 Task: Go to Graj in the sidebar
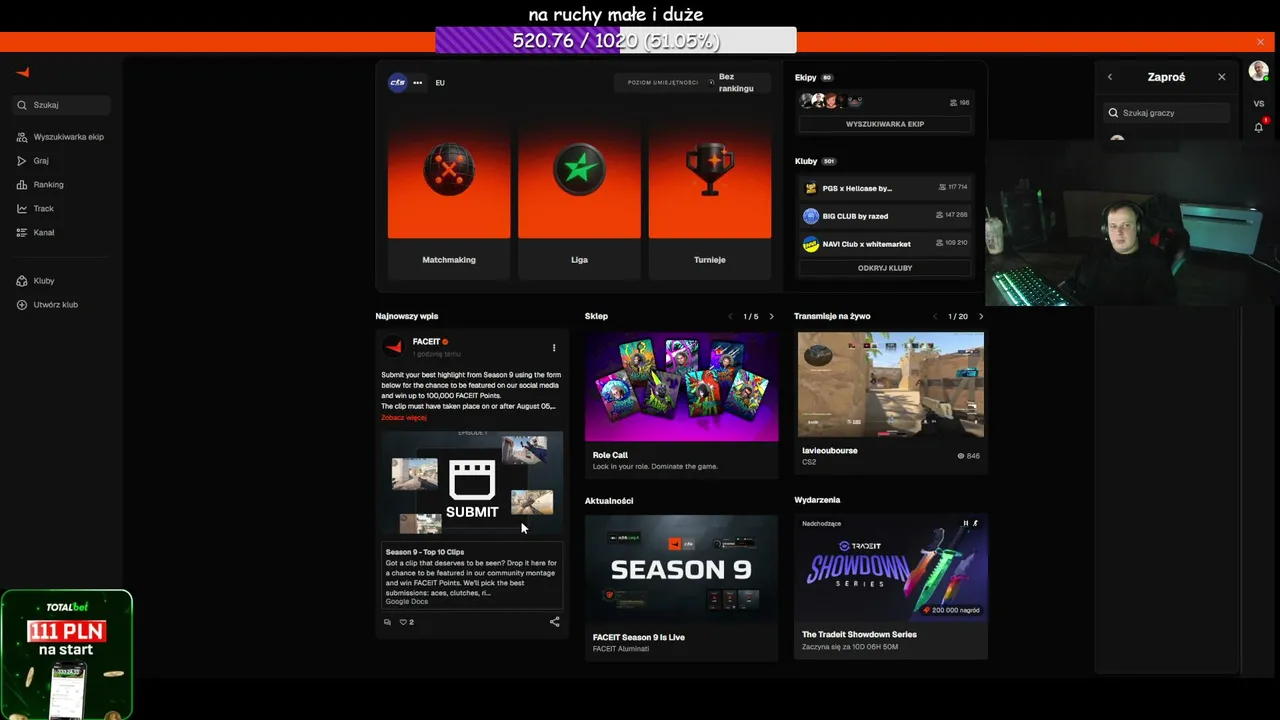[33, 161]
